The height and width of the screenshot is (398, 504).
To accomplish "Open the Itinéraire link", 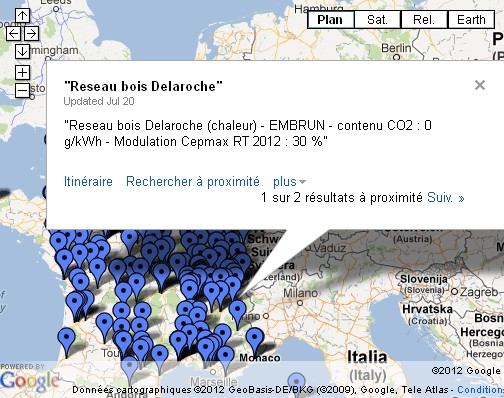I will click(x=88, y=182).
